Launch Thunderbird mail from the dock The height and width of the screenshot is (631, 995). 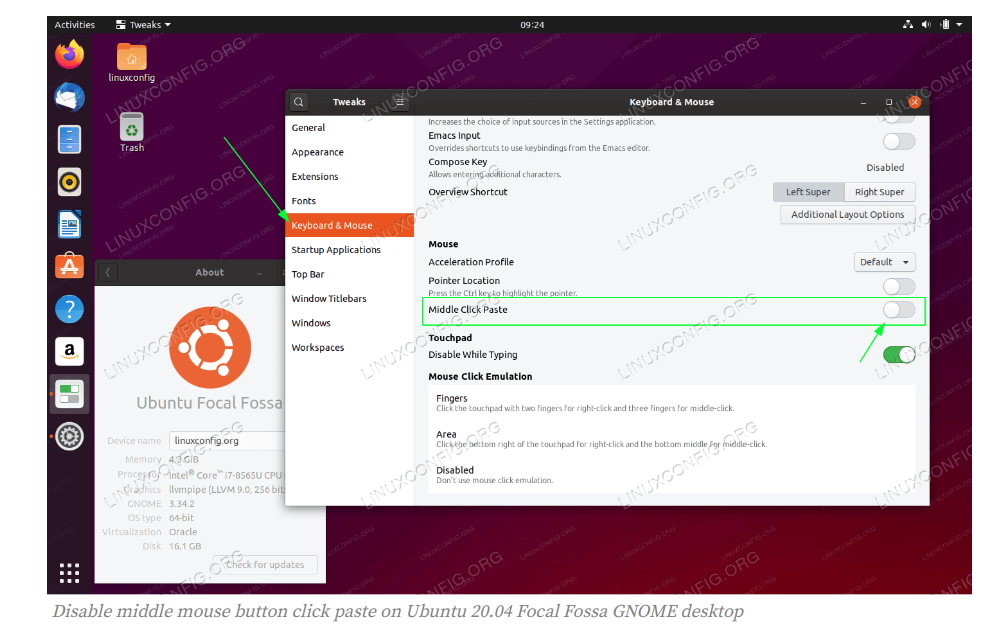tap(69, 98)
